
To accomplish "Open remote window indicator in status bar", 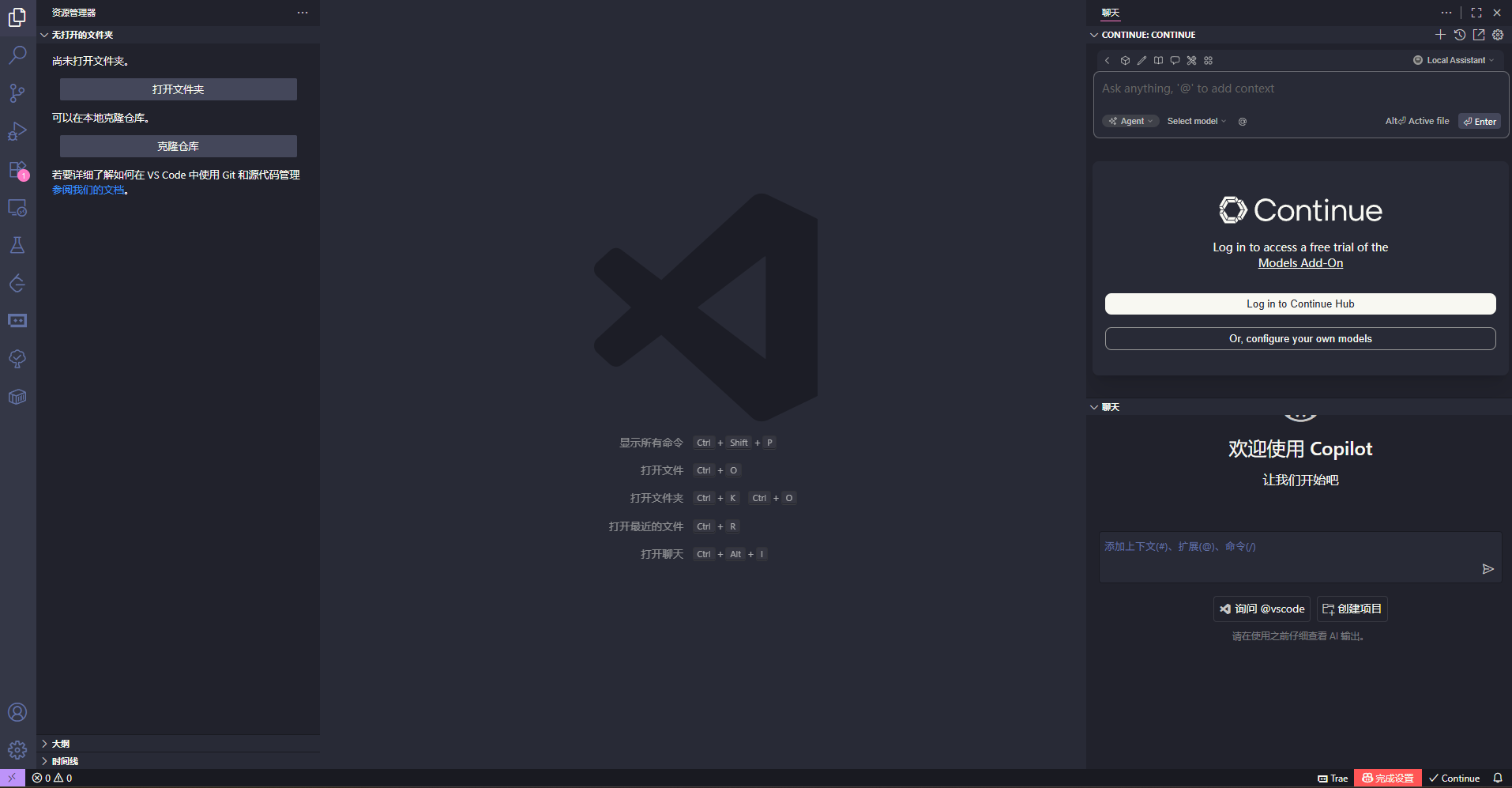I will point(13,779).
